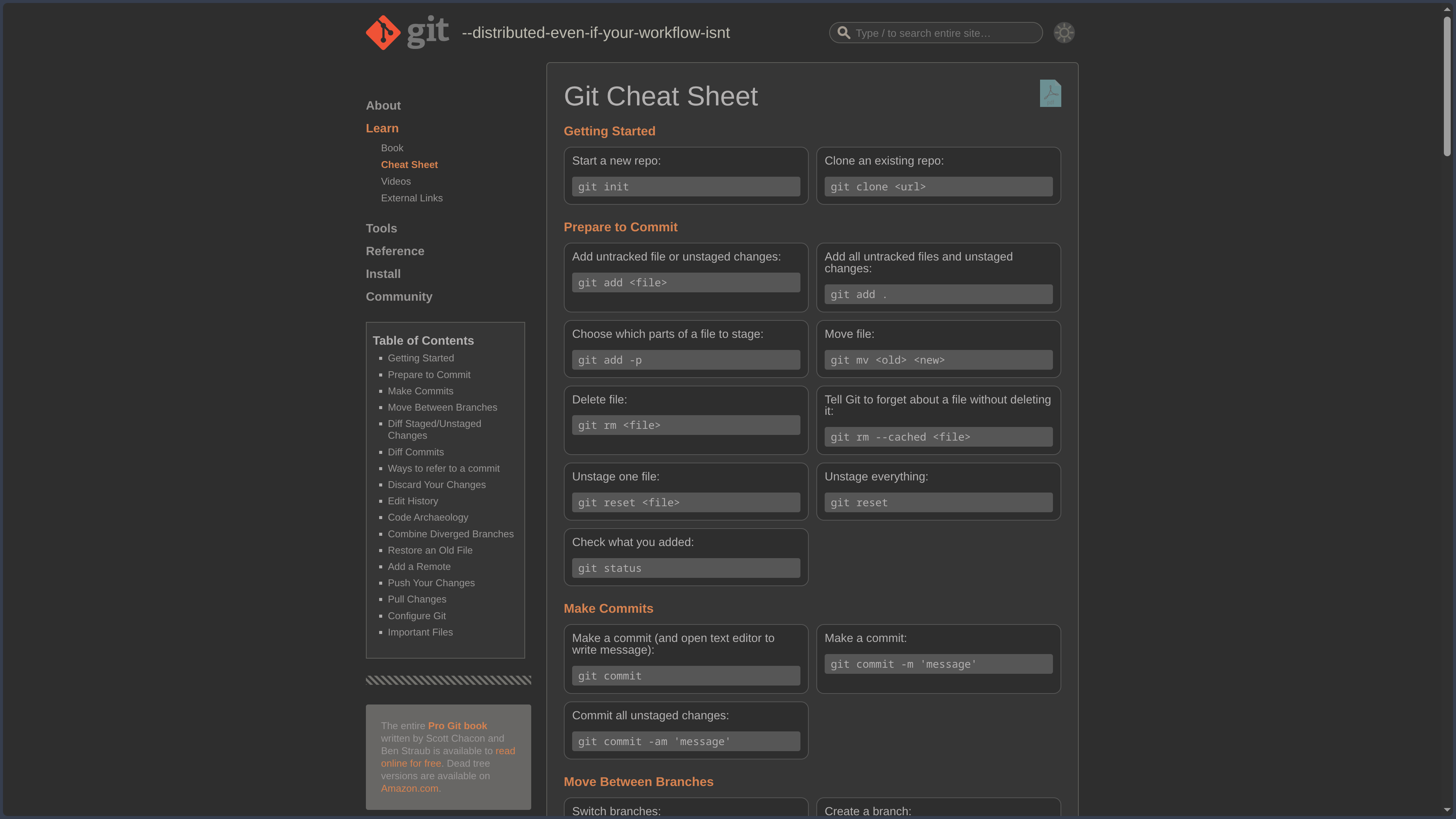Click the site tagline text

[x=596, y=33]
